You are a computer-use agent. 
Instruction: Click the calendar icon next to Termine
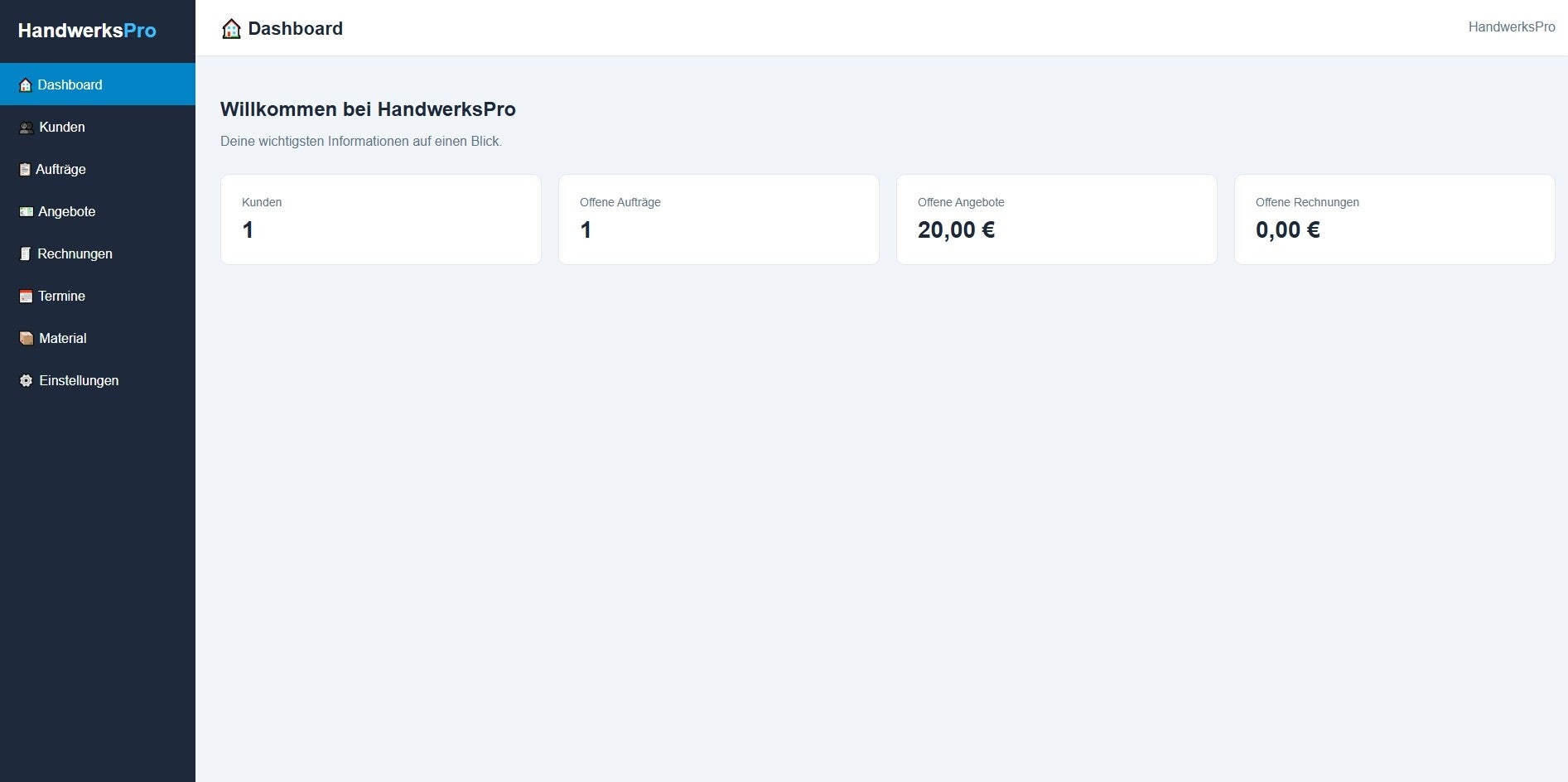coord(27,297)
